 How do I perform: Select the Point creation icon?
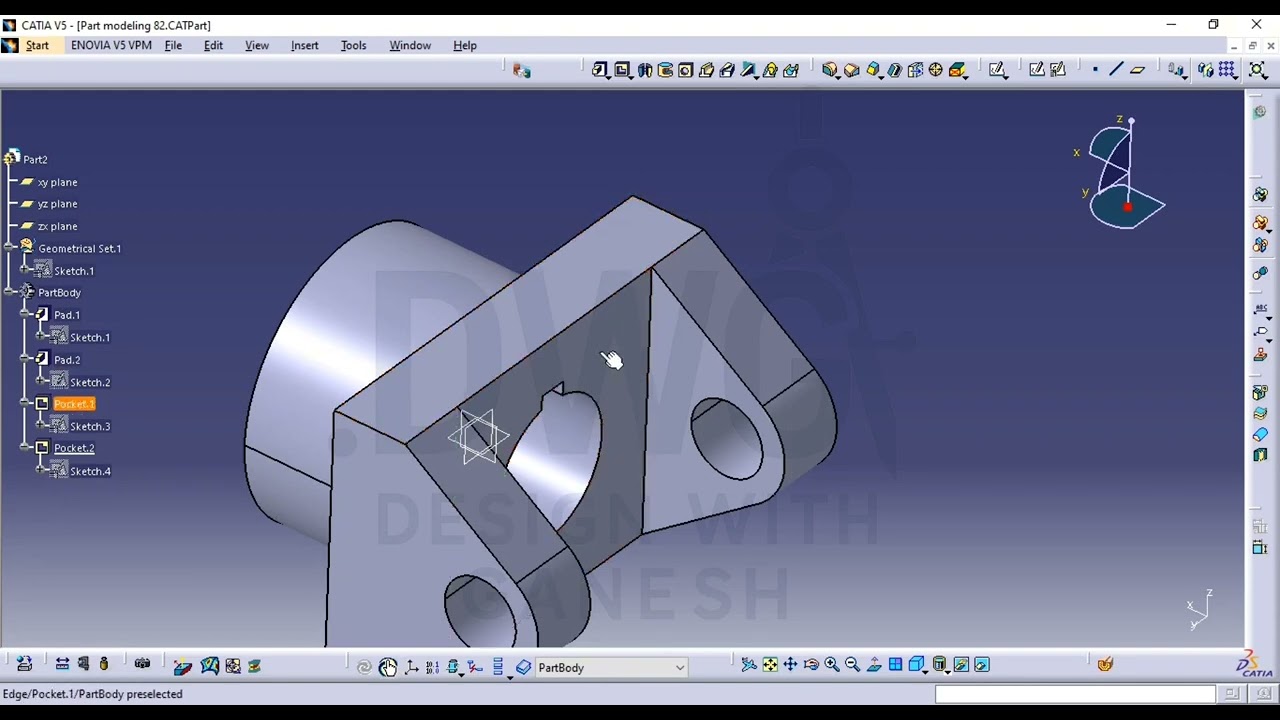pyautogui.click(x=1096, y=69)
